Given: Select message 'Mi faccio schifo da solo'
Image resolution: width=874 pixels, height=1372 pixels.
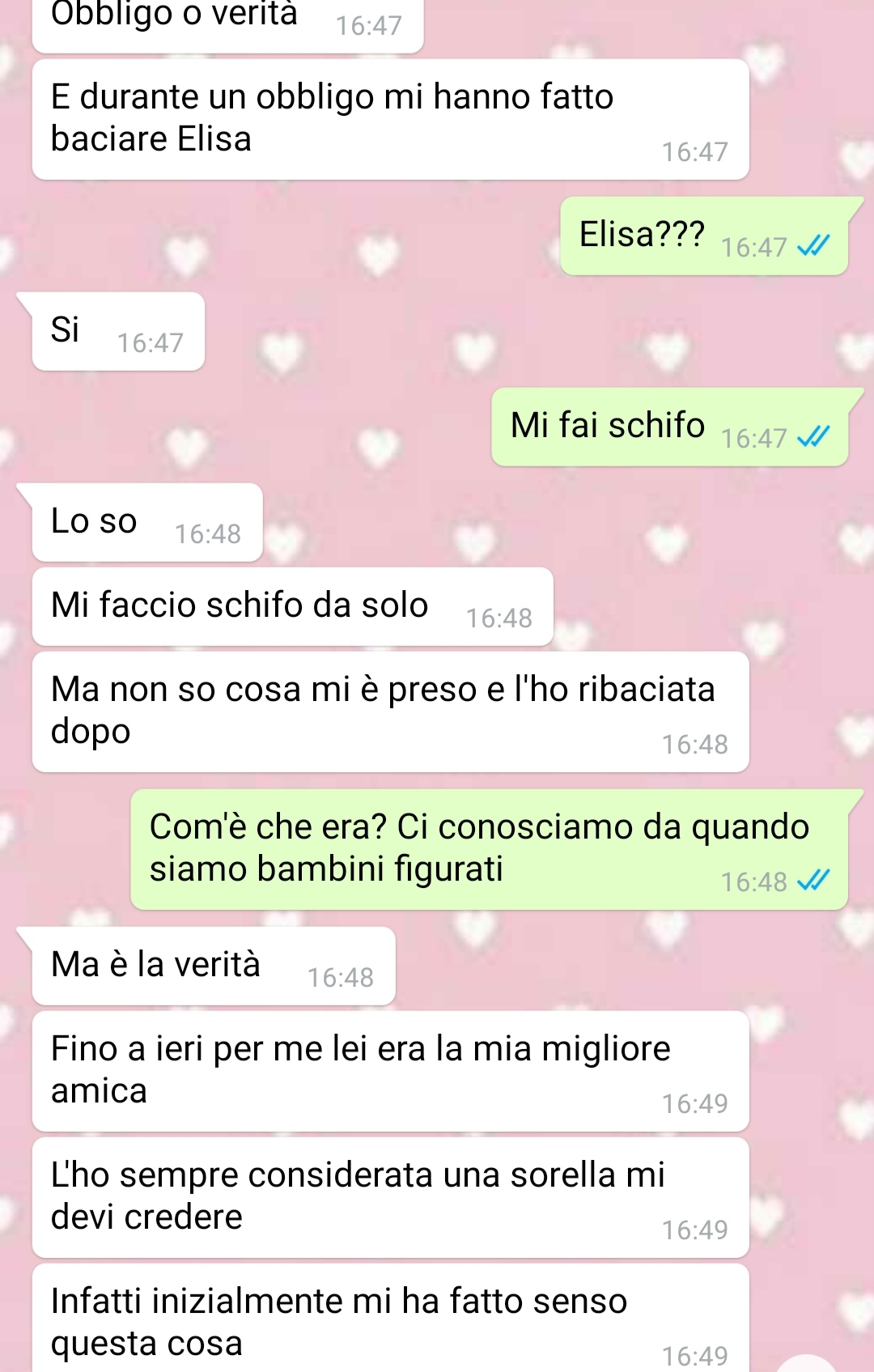Looking at the screenshot, I should coord(293,606).
